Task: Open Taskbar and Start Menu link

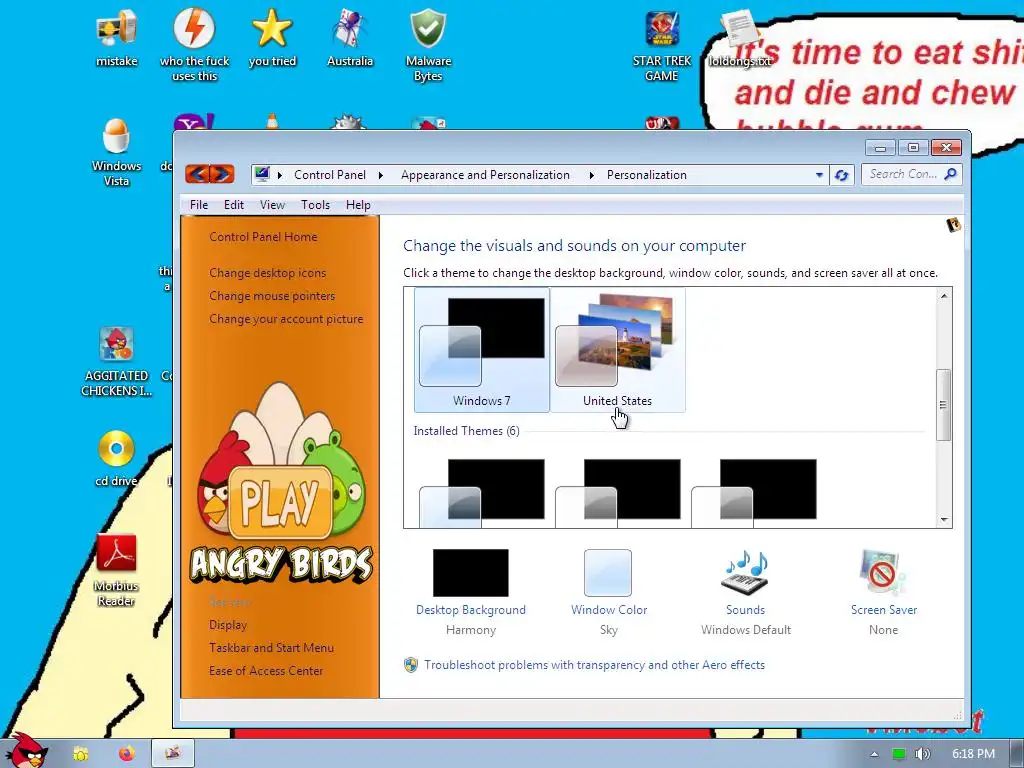Action: click(272, 648)
